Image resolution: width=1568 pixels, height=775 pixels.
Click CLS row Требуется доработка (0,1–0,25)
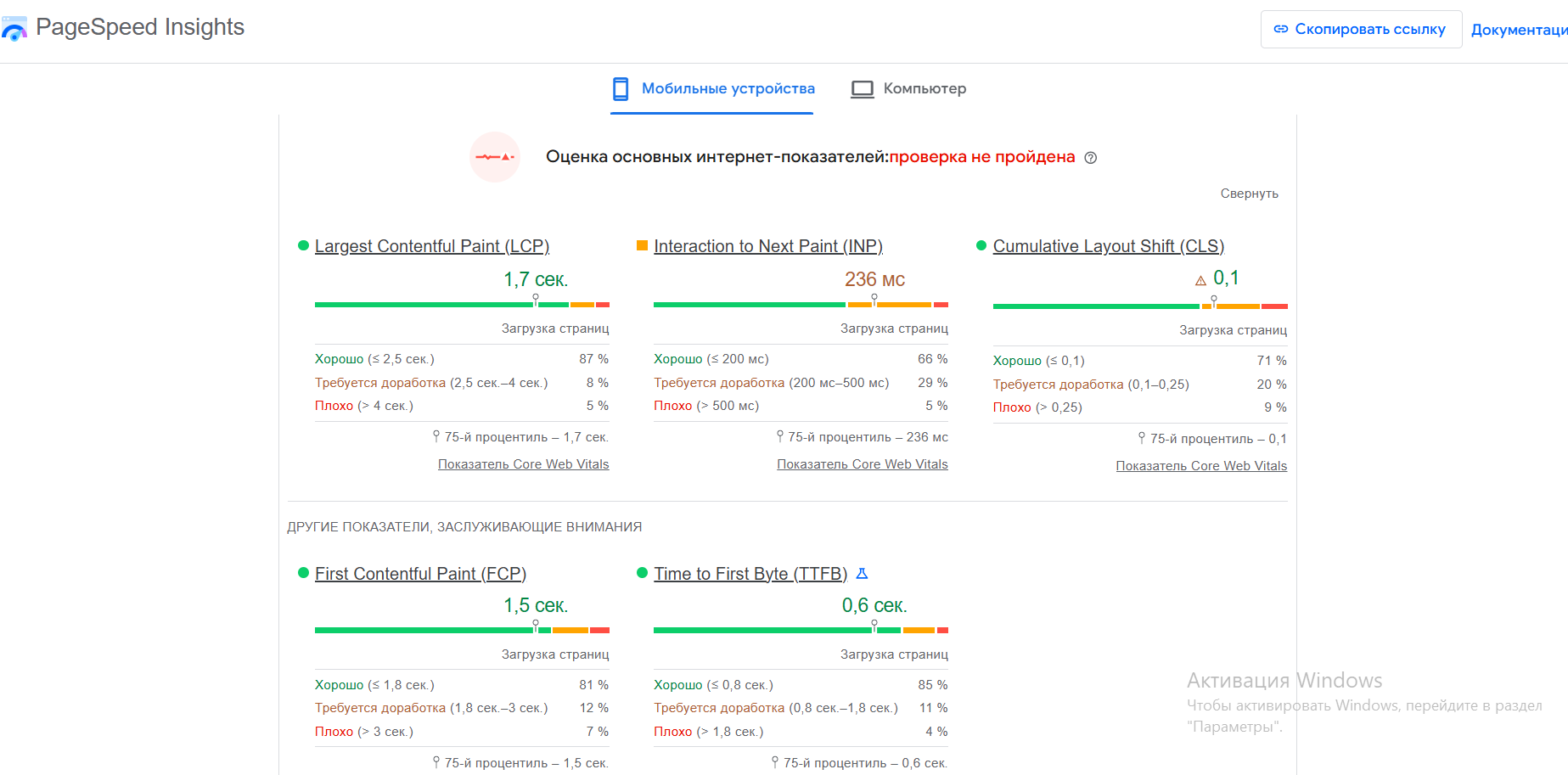click(1140, 385)
